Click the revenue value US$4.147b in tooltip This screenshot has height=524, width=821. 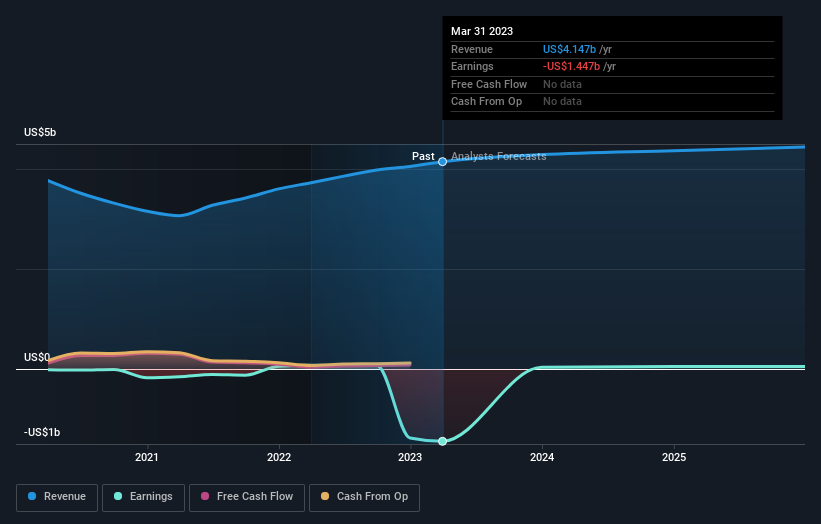pyautogui.click(x=569, y=49)
